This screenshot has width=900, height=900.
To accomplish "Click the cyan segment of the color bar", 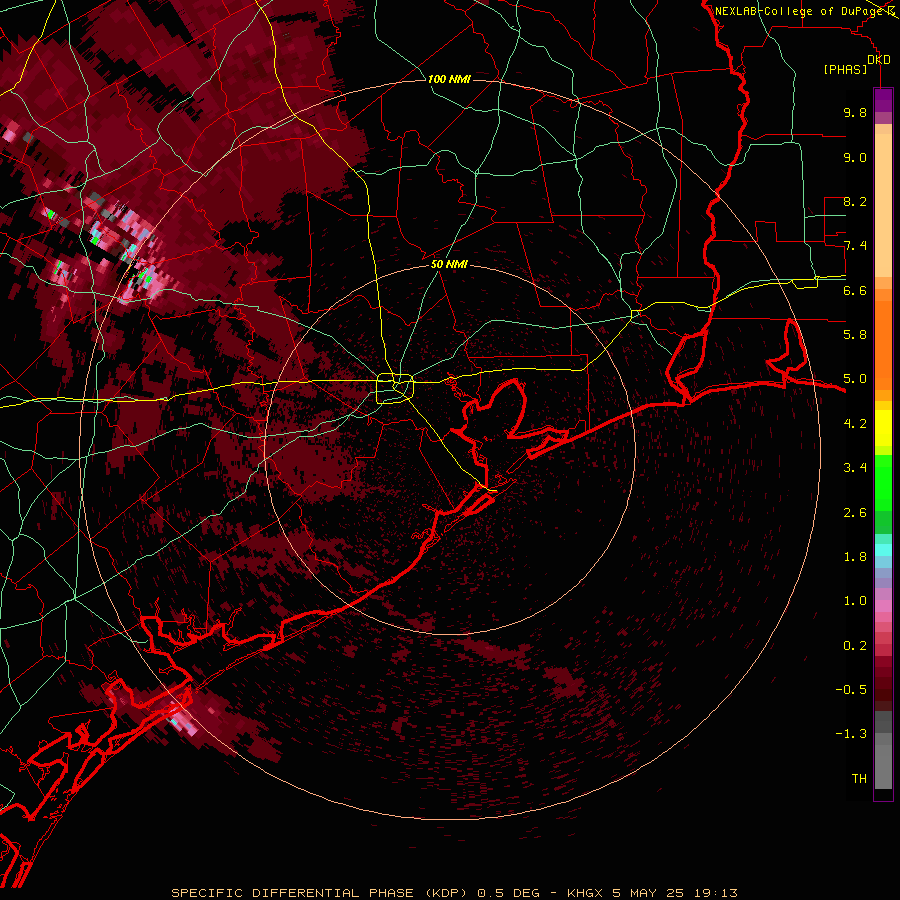I will [x=883, y=550].
